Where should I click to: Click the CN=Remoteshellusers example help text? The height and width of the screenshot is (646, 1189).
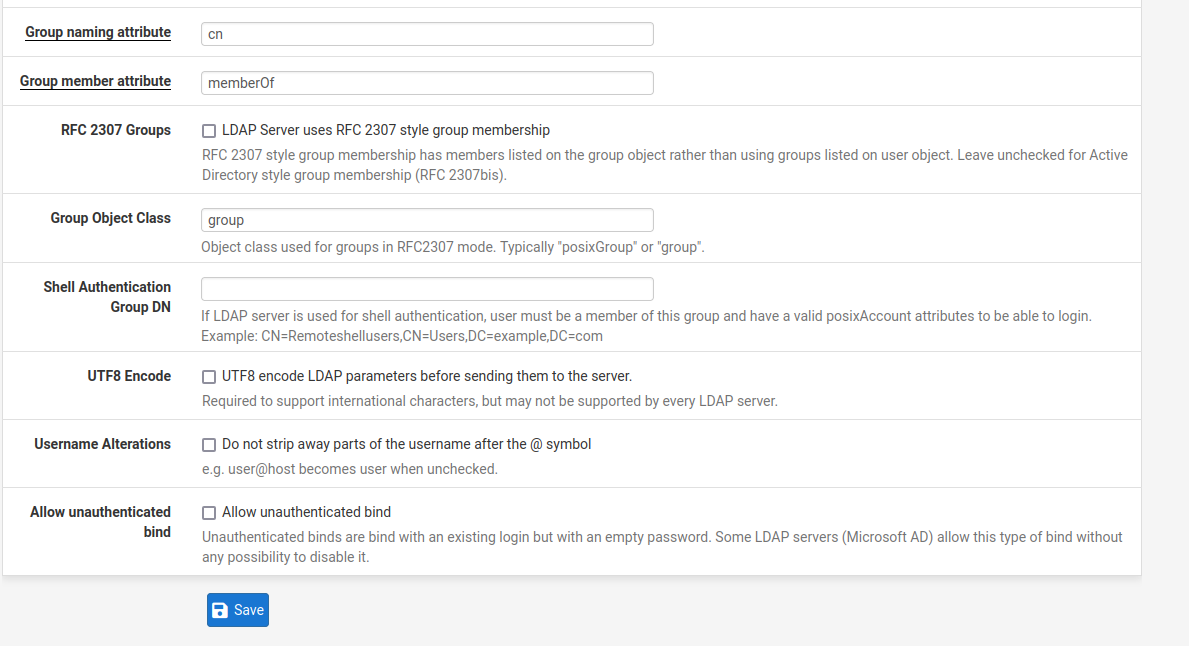click(x=402, y=336)
